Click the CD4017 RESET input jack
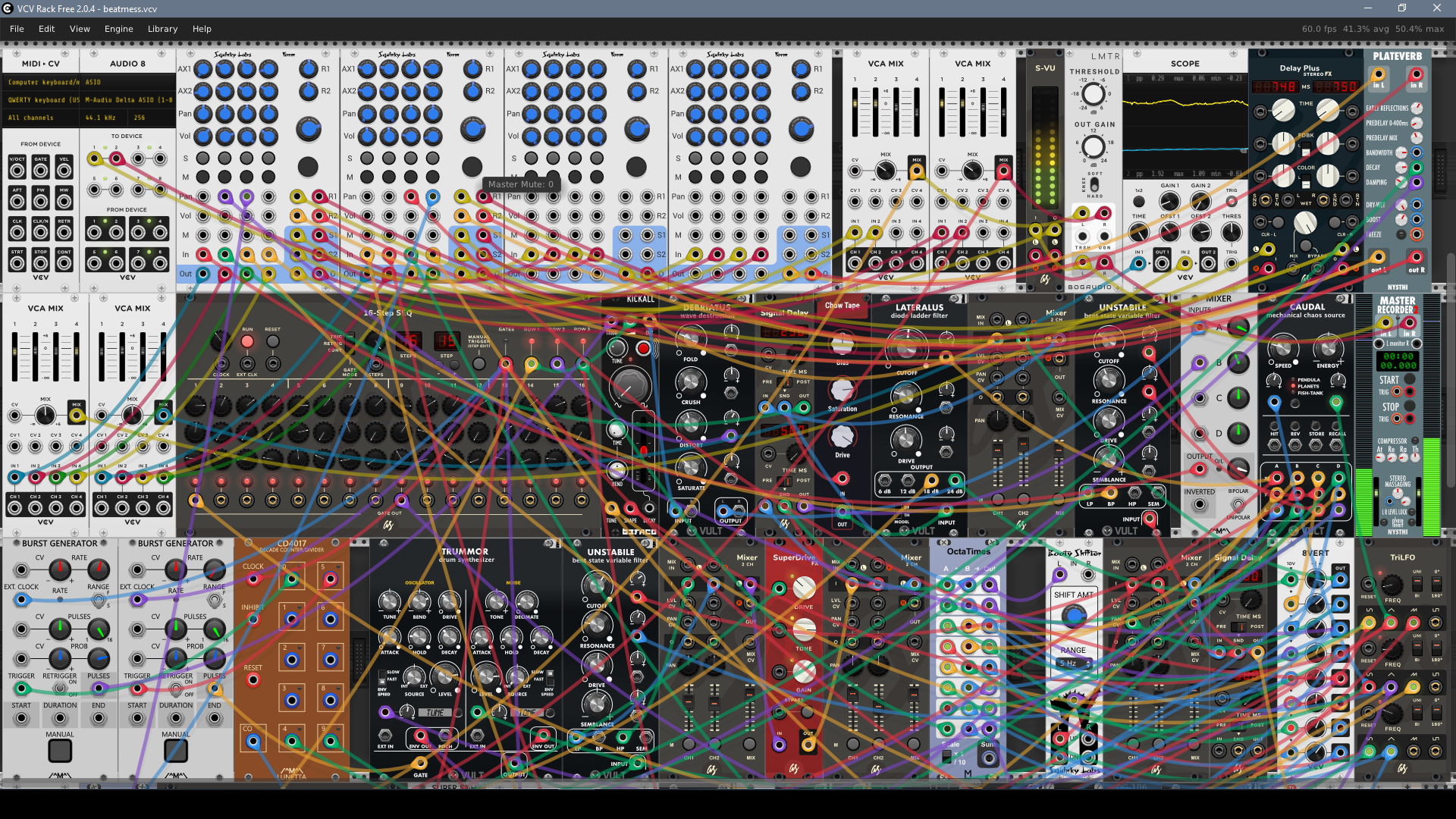Viewport: 1456px width, 819px height. [x=253, y=680]
